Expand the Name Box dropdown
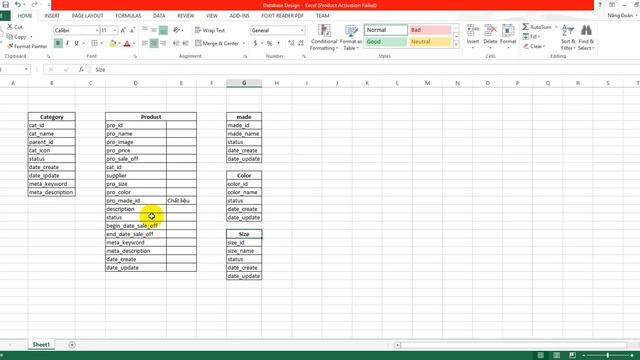 (x=26, y=70)
